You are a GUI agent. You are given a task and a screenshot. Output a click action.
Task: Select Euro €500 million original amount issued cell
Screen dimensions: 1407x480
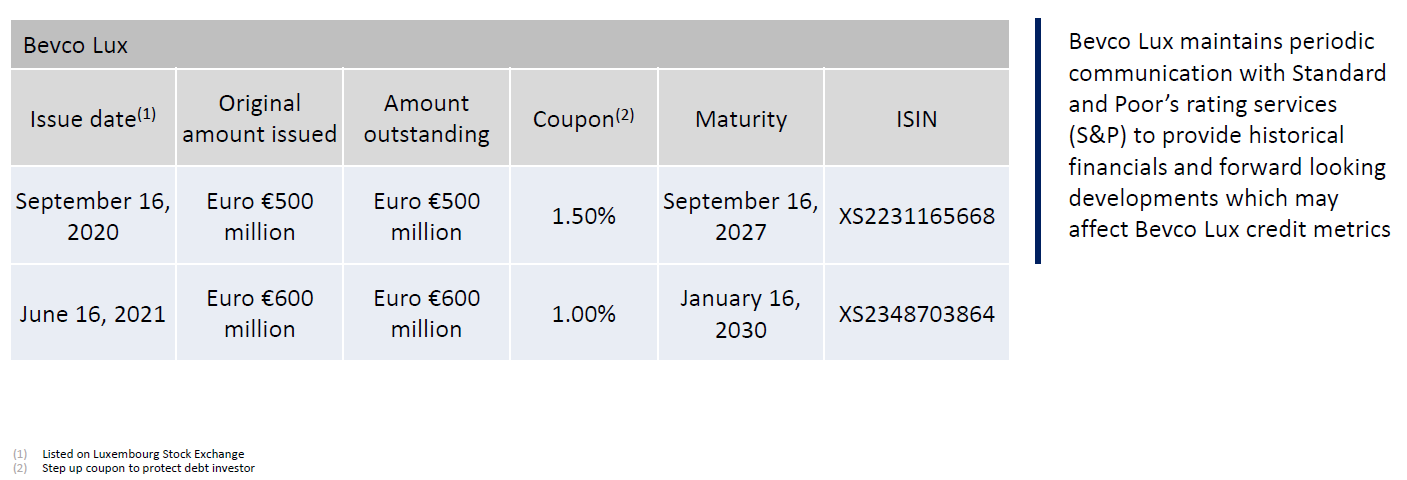[259, 216]
